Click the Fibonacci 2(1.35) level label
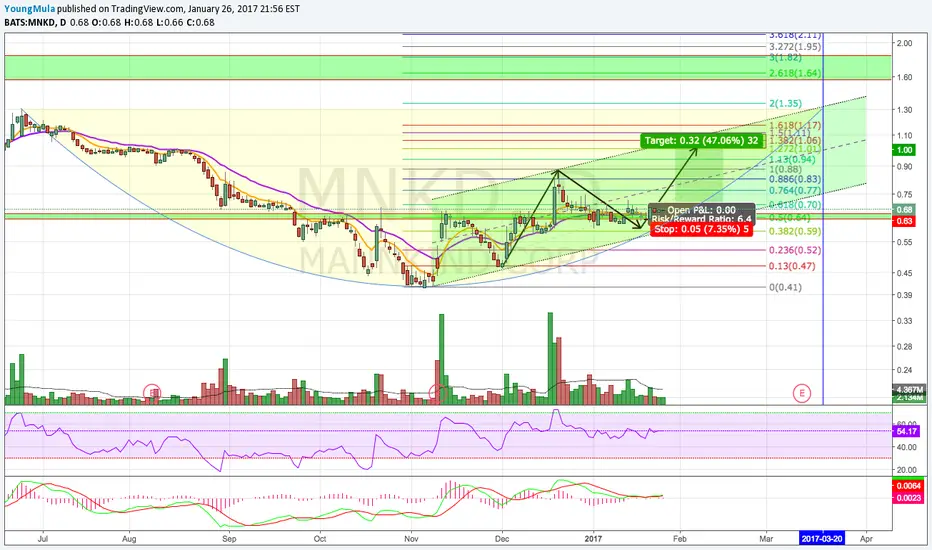Viewport: 932px width, 550px height. [785, 103]
